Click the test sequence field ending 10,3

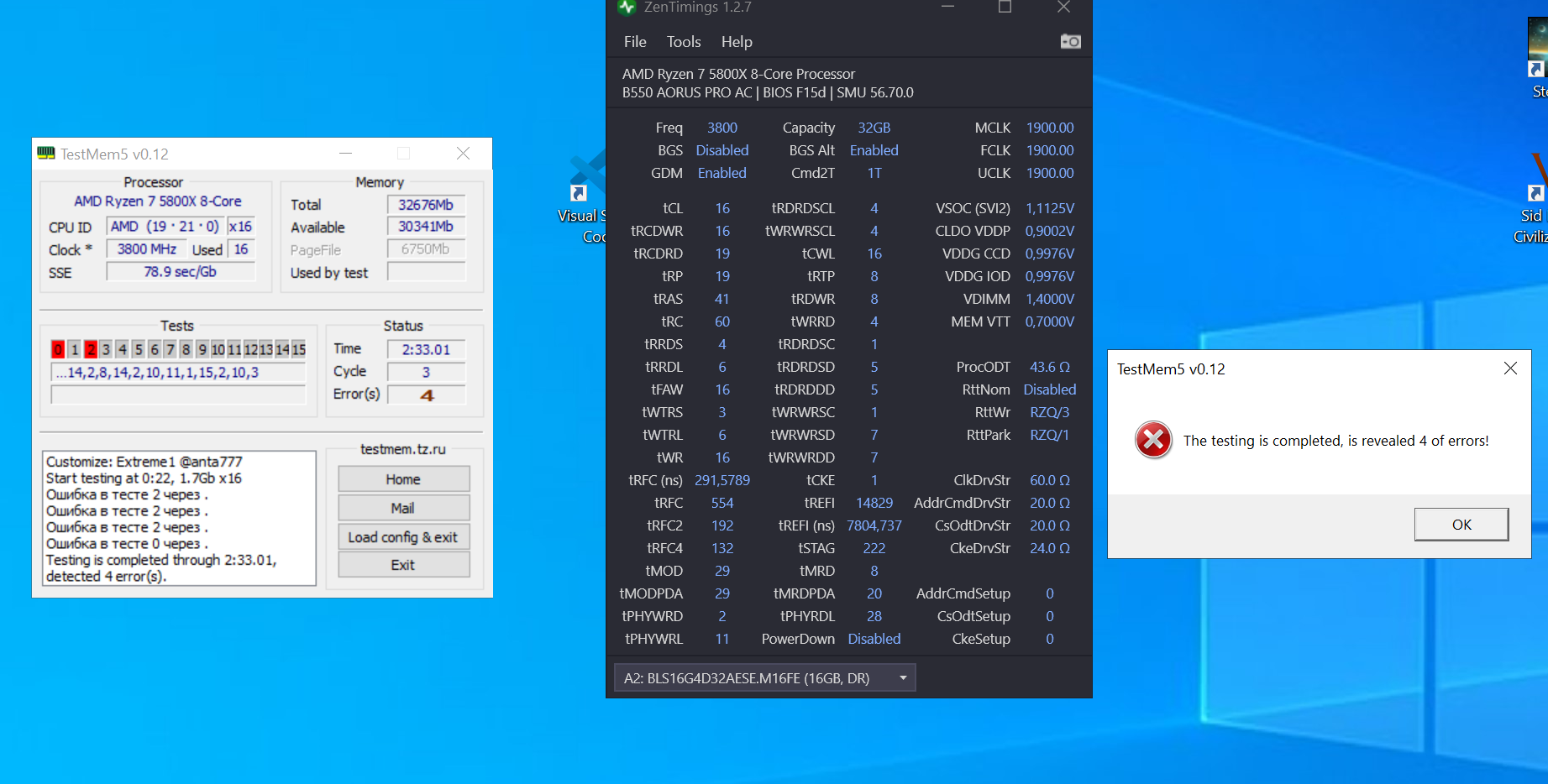click(178, 373)
